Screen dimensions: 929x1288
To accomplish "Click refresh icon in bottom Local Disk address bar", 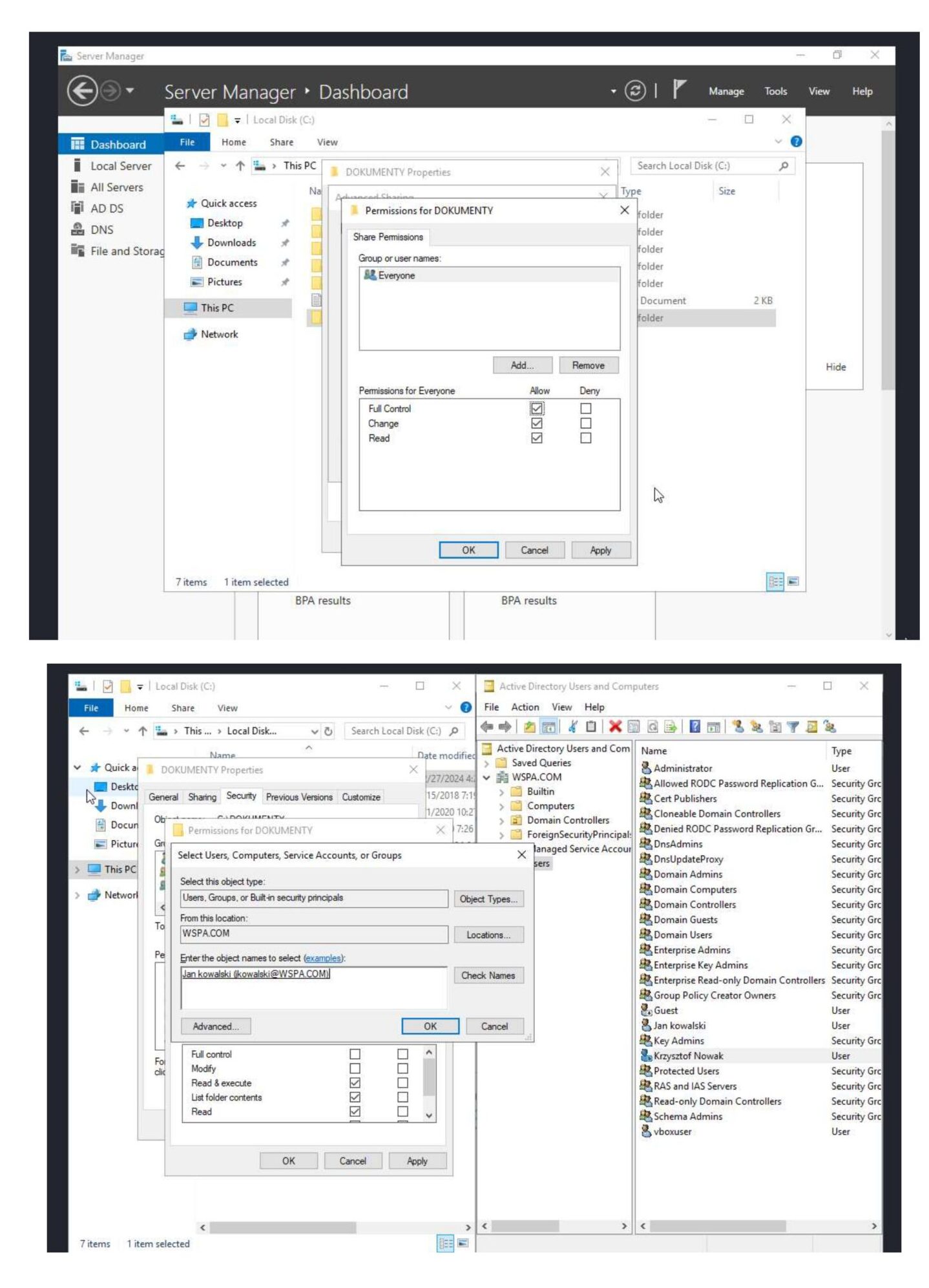I will [x=328, y=731].
